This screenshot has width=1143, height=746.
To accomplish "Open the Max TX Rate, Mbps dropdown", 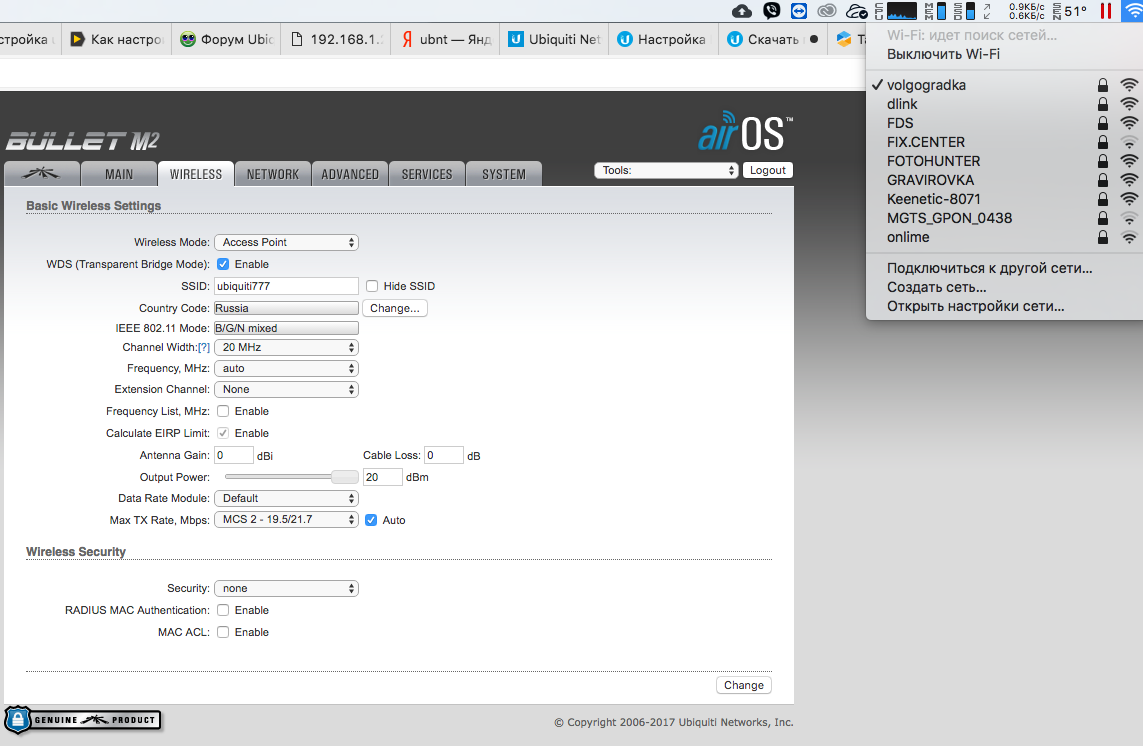I will [x=286, y=519].
